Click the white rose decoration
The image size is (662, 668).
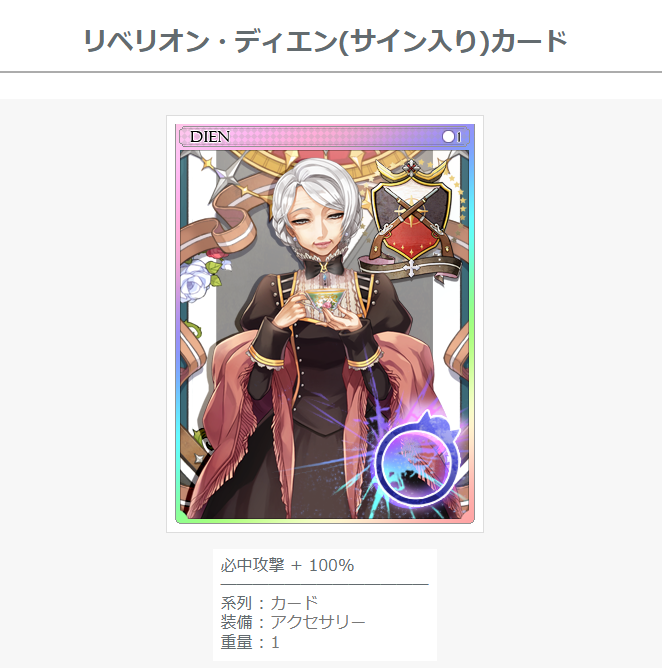pos(195,277)
